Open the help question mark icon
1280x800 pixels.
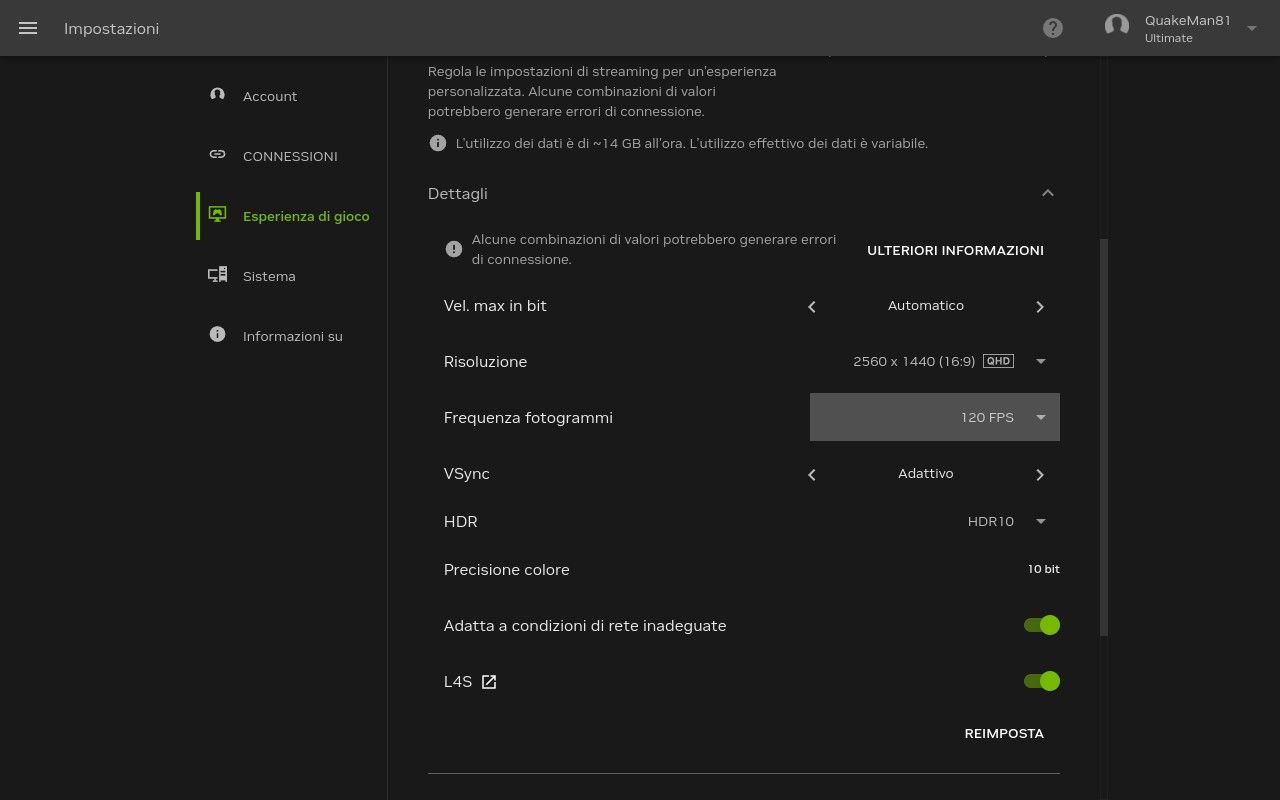point(1052,28)
